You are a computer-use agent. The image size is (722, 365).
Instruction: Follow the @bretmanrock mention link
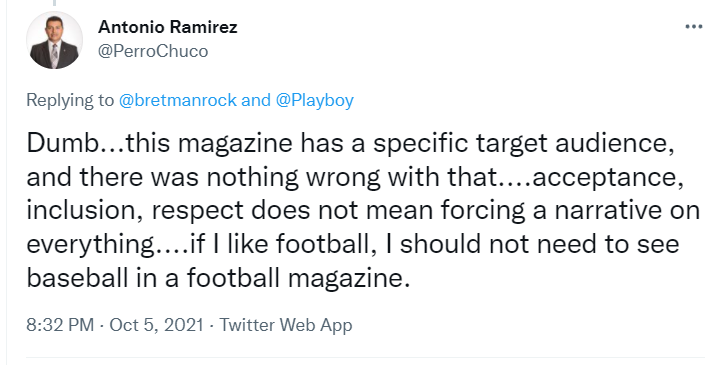[178, 100]
